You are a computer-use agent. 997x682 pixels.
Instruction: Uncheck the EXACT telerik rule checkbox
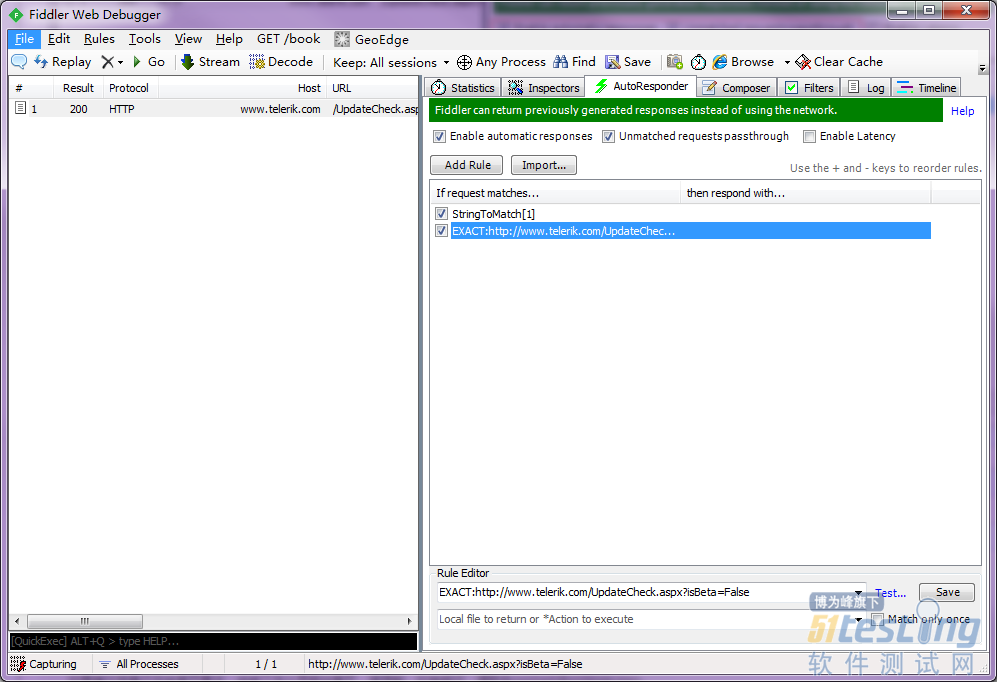(442, 231)
